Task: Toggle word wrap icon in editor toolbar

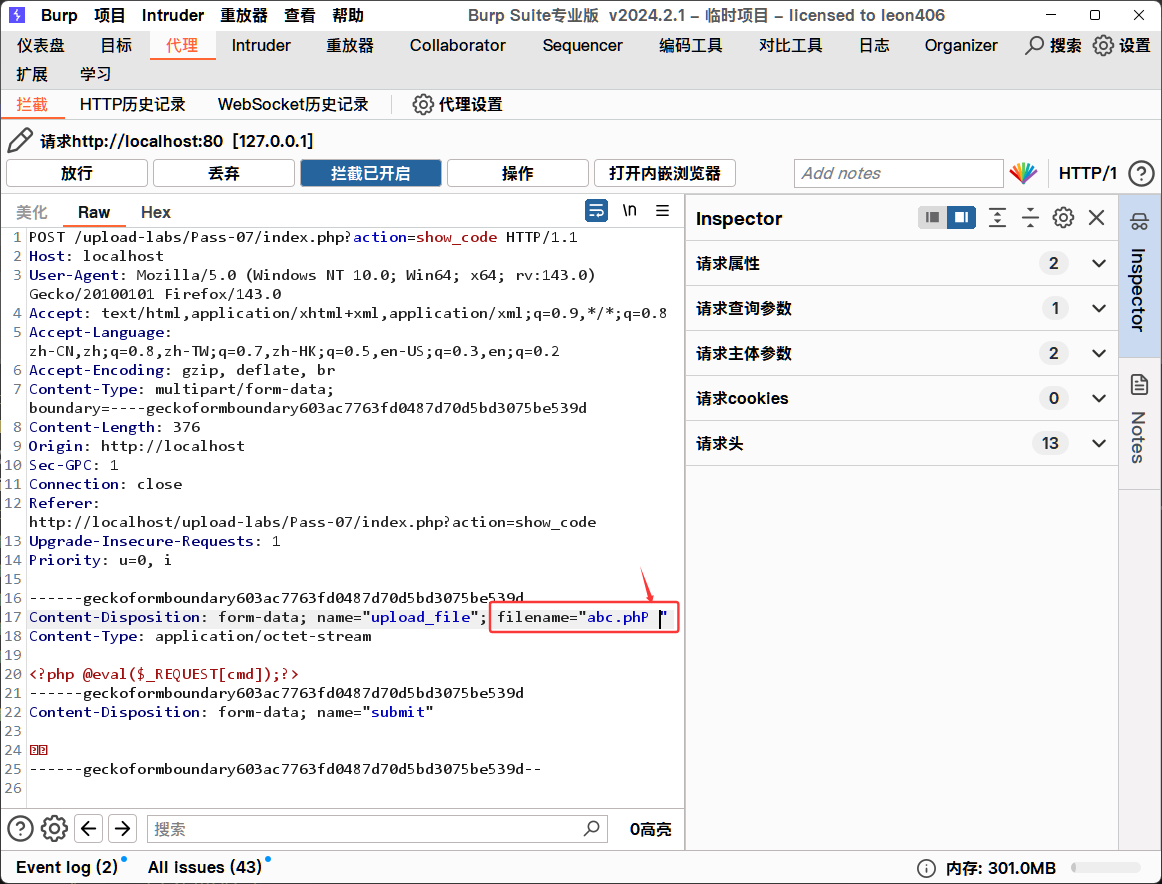Action: tap(596, 211)
